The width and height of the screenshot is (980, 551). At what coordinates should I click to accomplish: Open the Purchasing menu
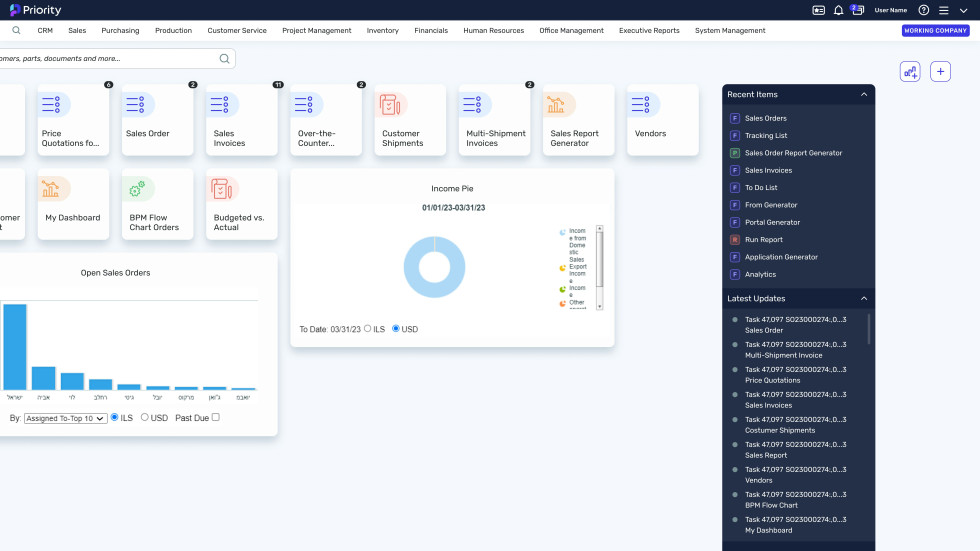120,30
